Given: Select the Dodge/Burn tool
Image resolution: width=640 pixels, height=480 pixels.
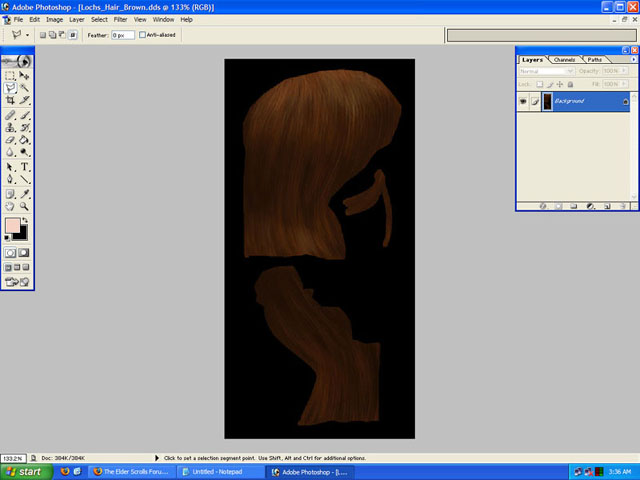Looking at the screenshot, I should point(24,152).
